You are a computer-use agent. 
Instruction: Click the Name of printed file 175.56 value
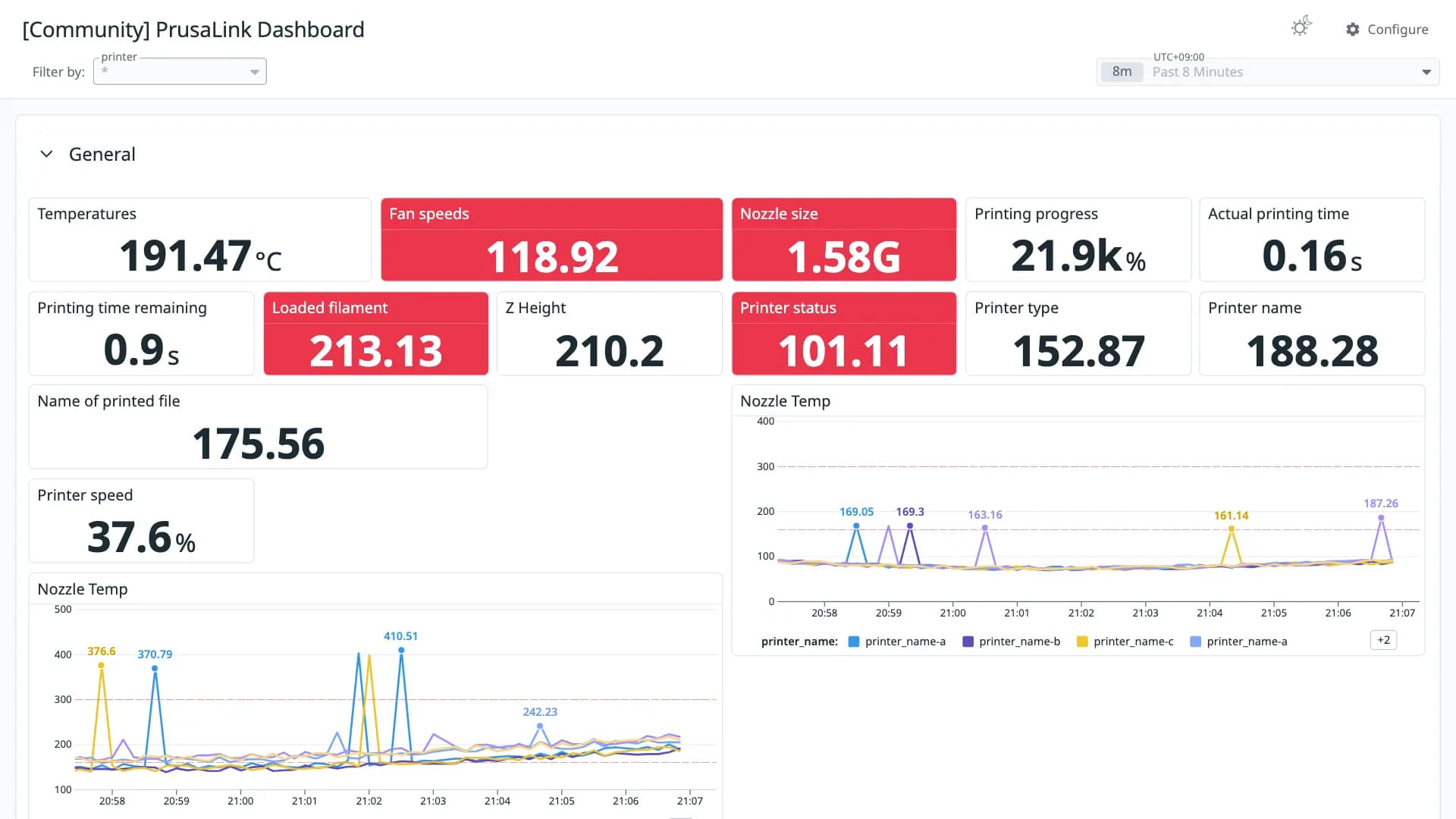[x=259, y=444]
